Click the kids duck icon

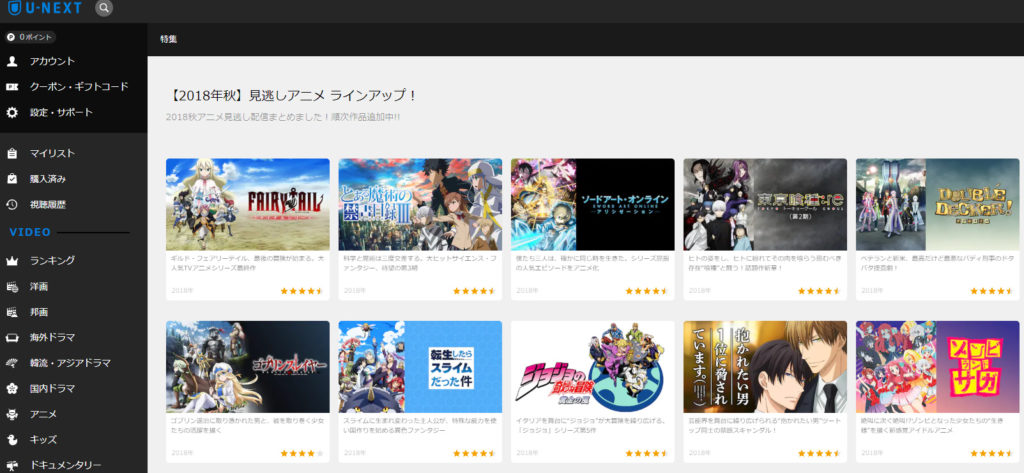12,440
